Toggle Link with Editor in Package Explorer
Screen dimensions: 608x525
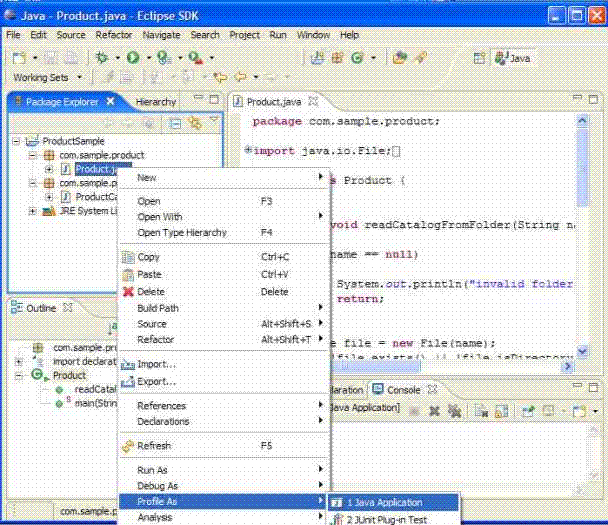point(194,123)
